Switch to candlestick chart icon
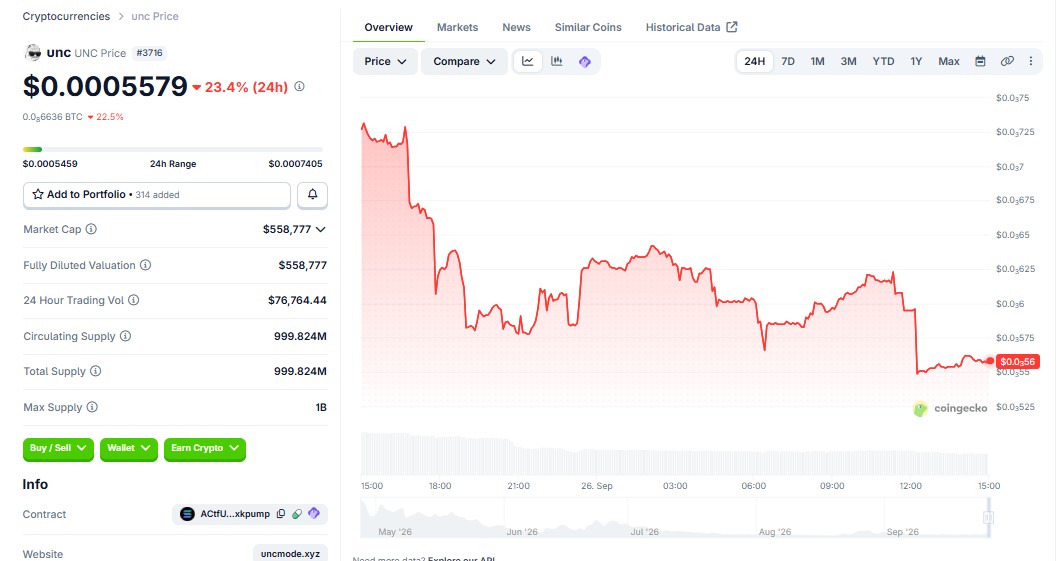The width and height of the screenshot is (1057, 561). 557,61
